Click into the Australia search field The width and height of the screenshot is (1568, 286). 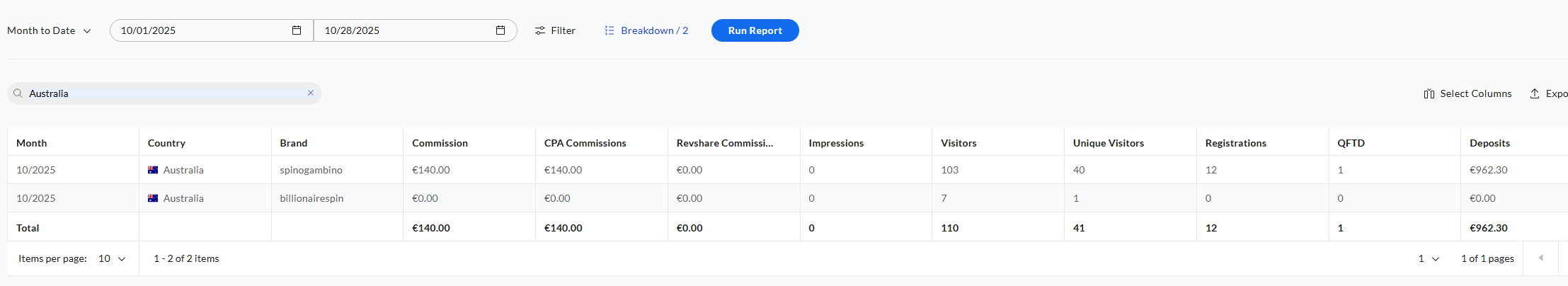click(163, 93)
